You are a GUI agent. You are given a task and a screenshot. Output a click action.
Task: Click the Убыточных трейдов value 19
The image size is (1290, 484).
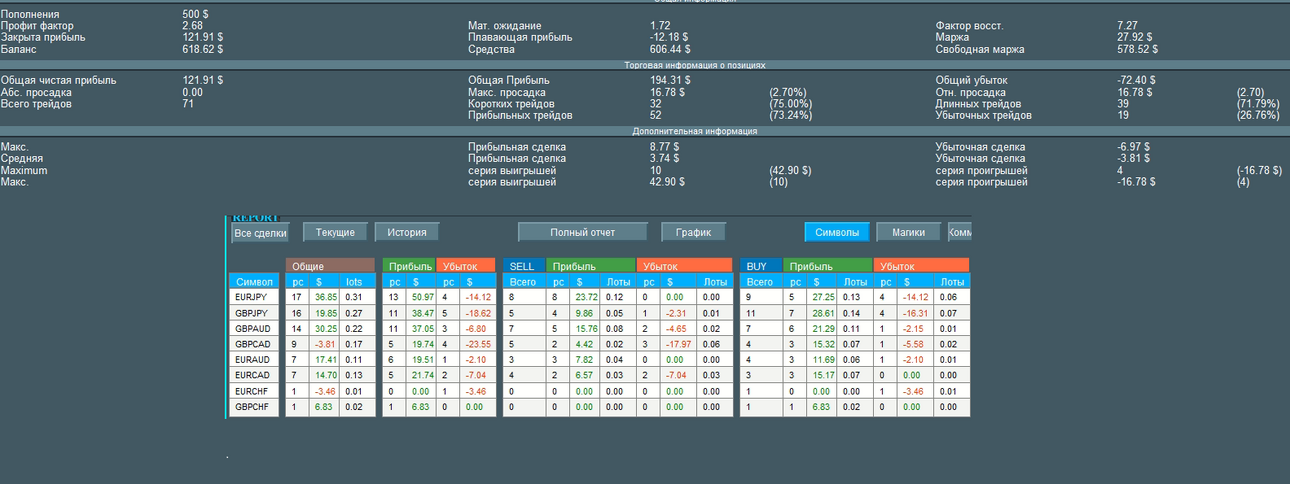tap(1123, 116)
